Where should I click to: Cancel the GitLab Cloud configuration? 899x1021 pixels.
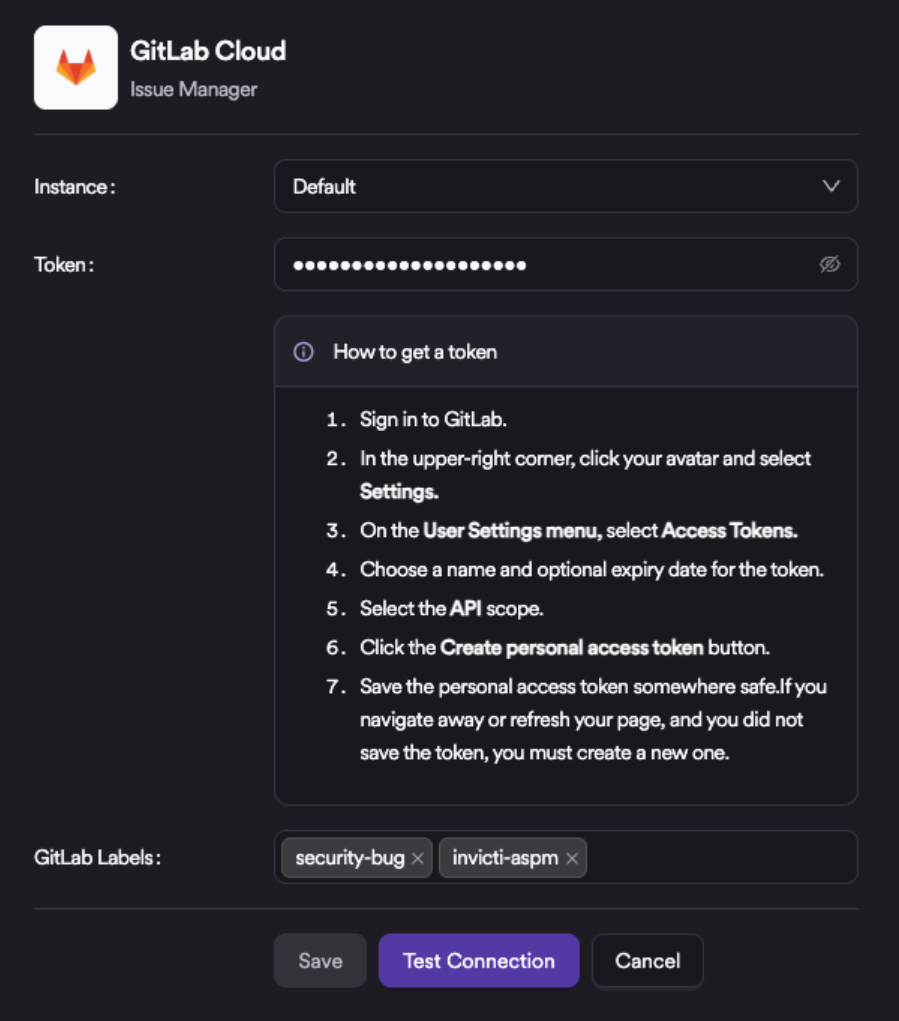tap(647, 961)
